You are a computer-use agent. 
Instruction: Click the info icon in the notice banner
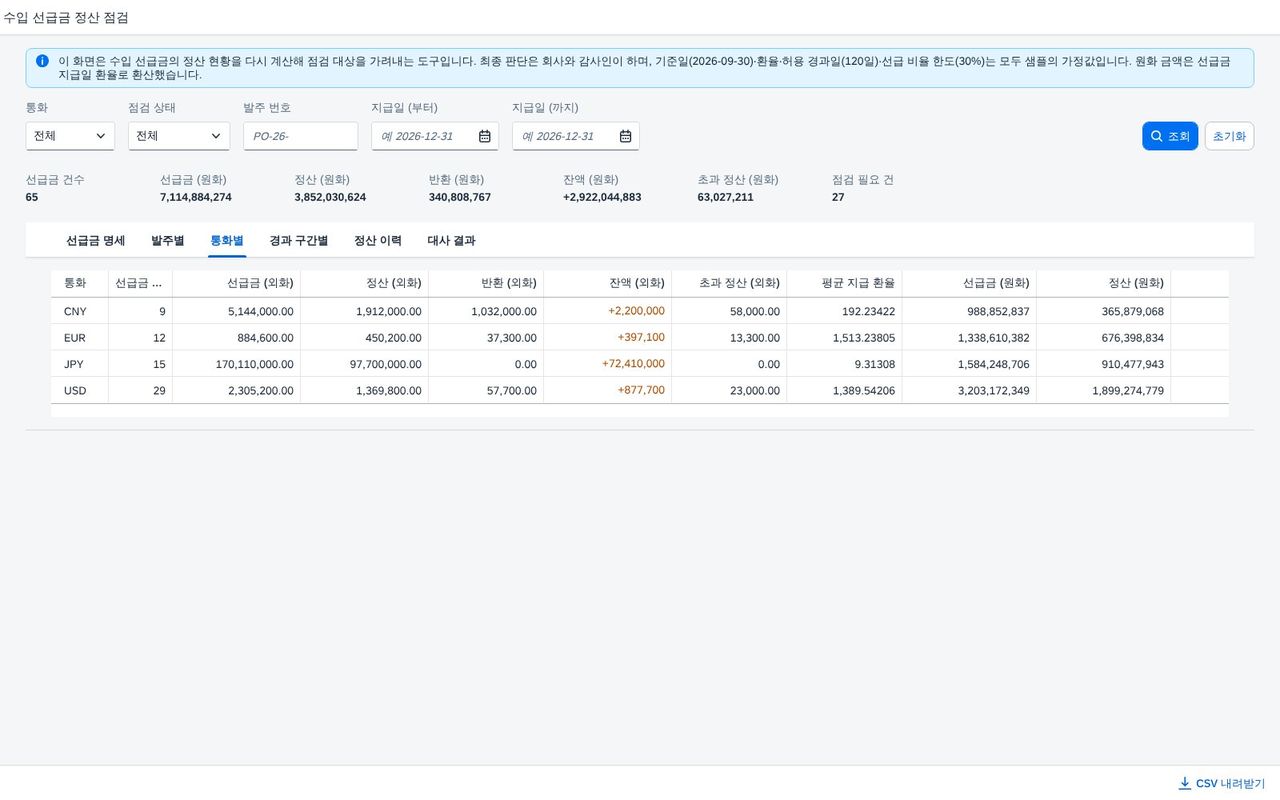(x=42, y=61)
